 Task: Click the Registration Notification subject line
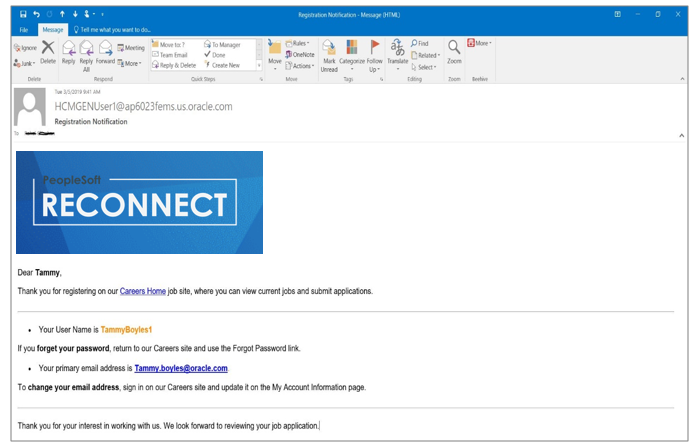[x=91, y=121]
